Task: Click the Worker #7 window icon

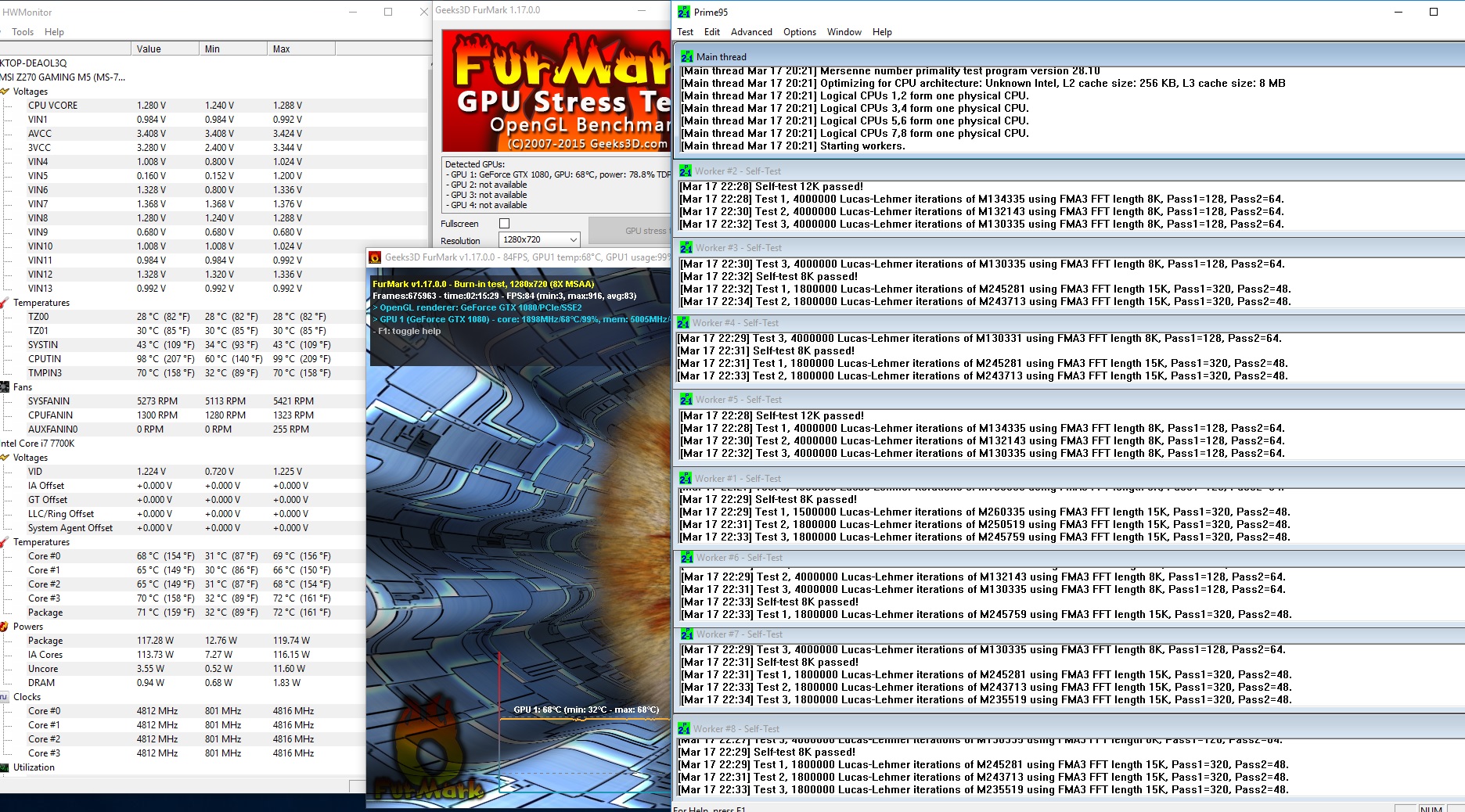Action: point(687,634)
